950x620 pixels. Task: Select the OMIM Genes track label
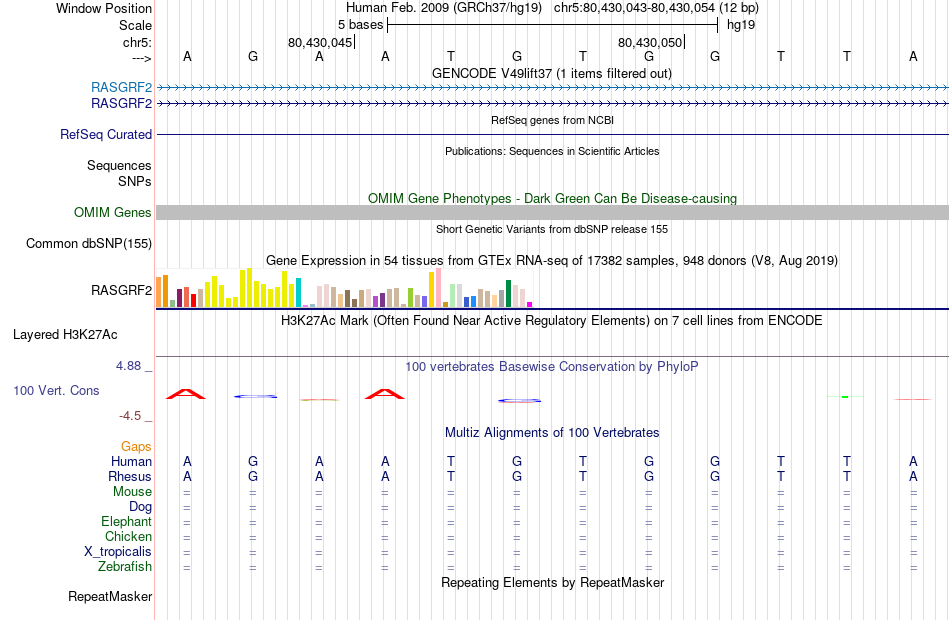pyautogui.click(x=112, y=213)
